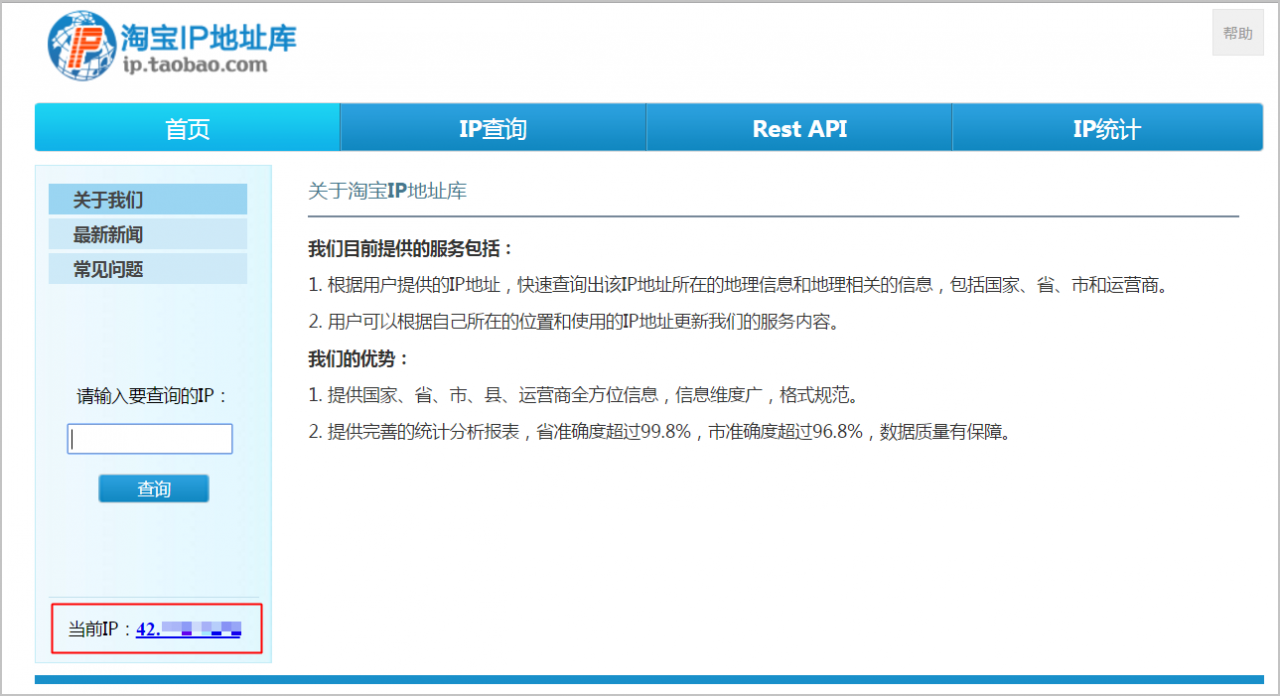This screenshot has width=1280, height=696.
Task: Open the 帮助 help button
Action: pyautogui.click(x=1237, y=33)
